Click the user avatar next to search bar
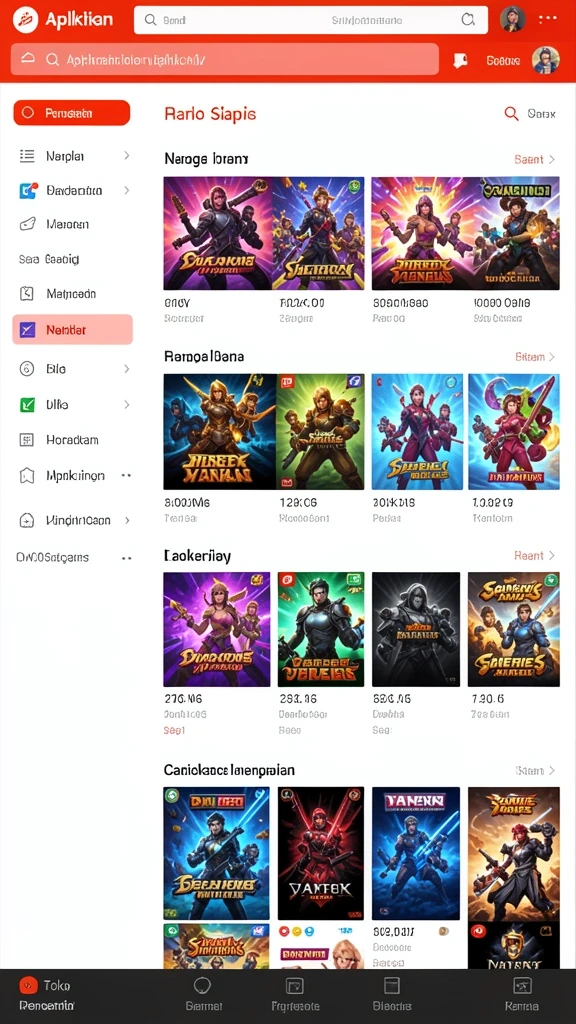The height and width of the screenshot is (1024, 576). (513, 20)
